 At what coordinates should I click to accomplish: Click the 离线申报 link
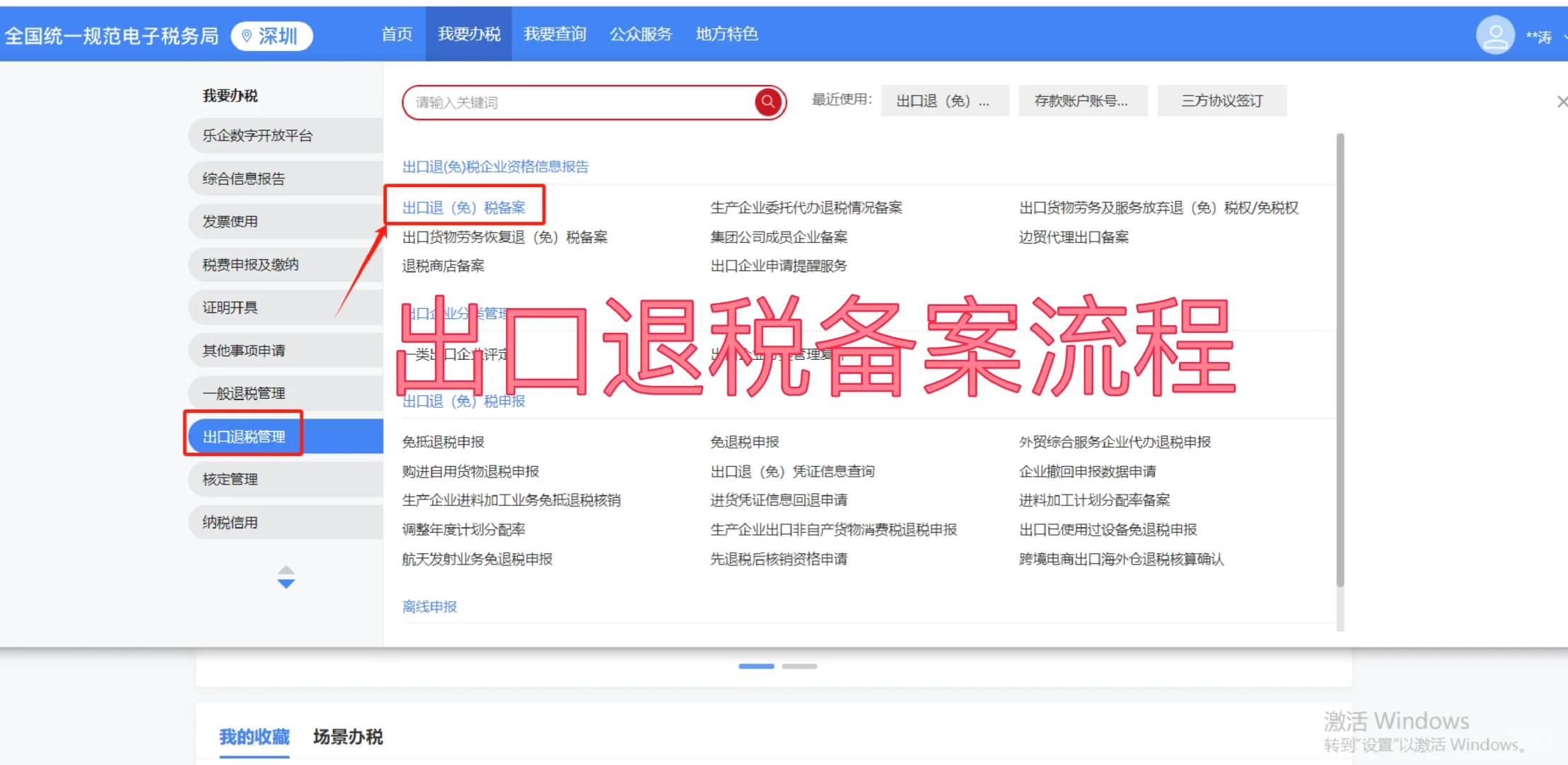tap(429, 606)
